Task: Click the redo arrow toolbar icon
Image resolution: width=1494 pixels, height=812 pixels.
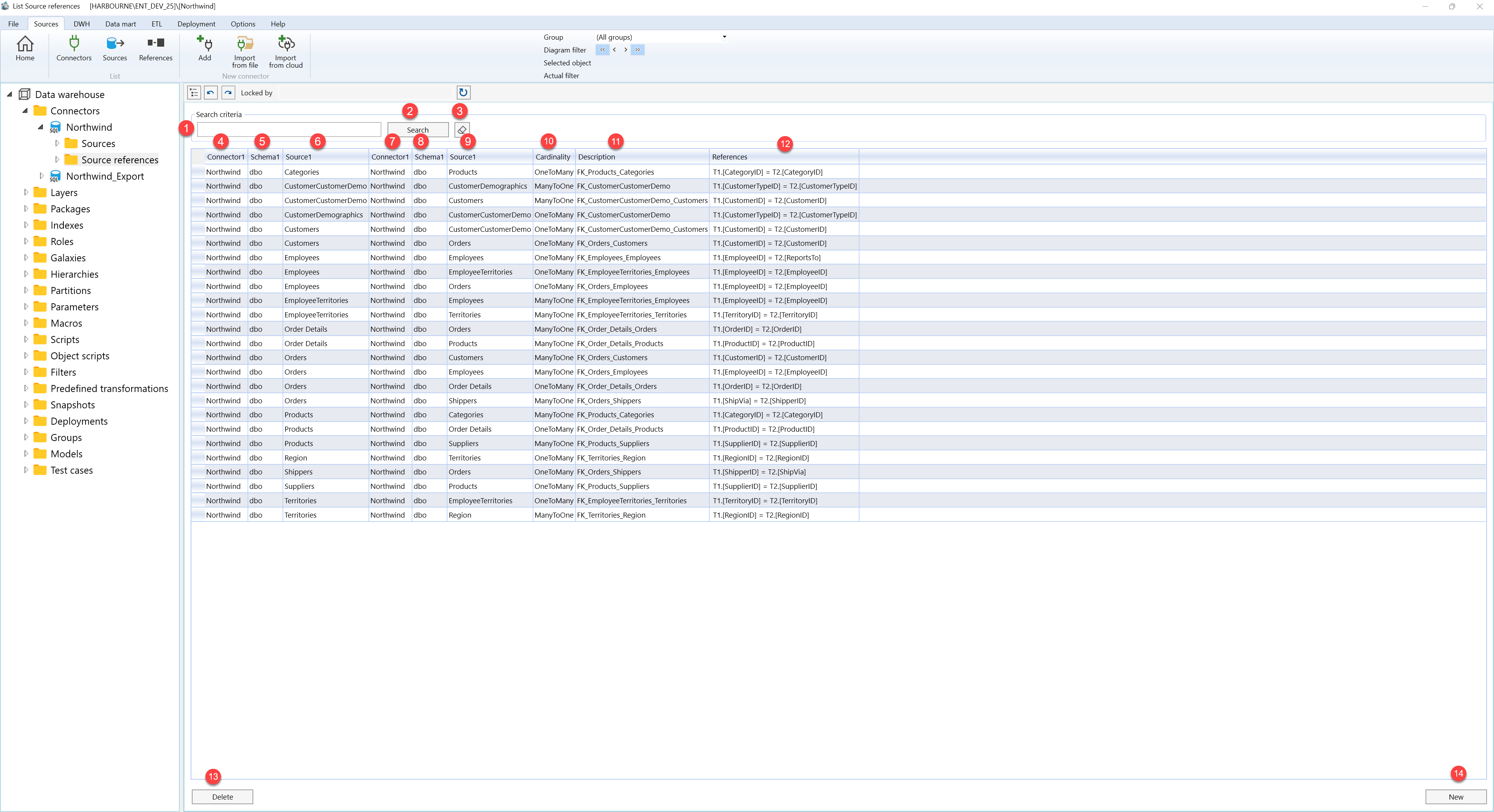Action: 228,93
